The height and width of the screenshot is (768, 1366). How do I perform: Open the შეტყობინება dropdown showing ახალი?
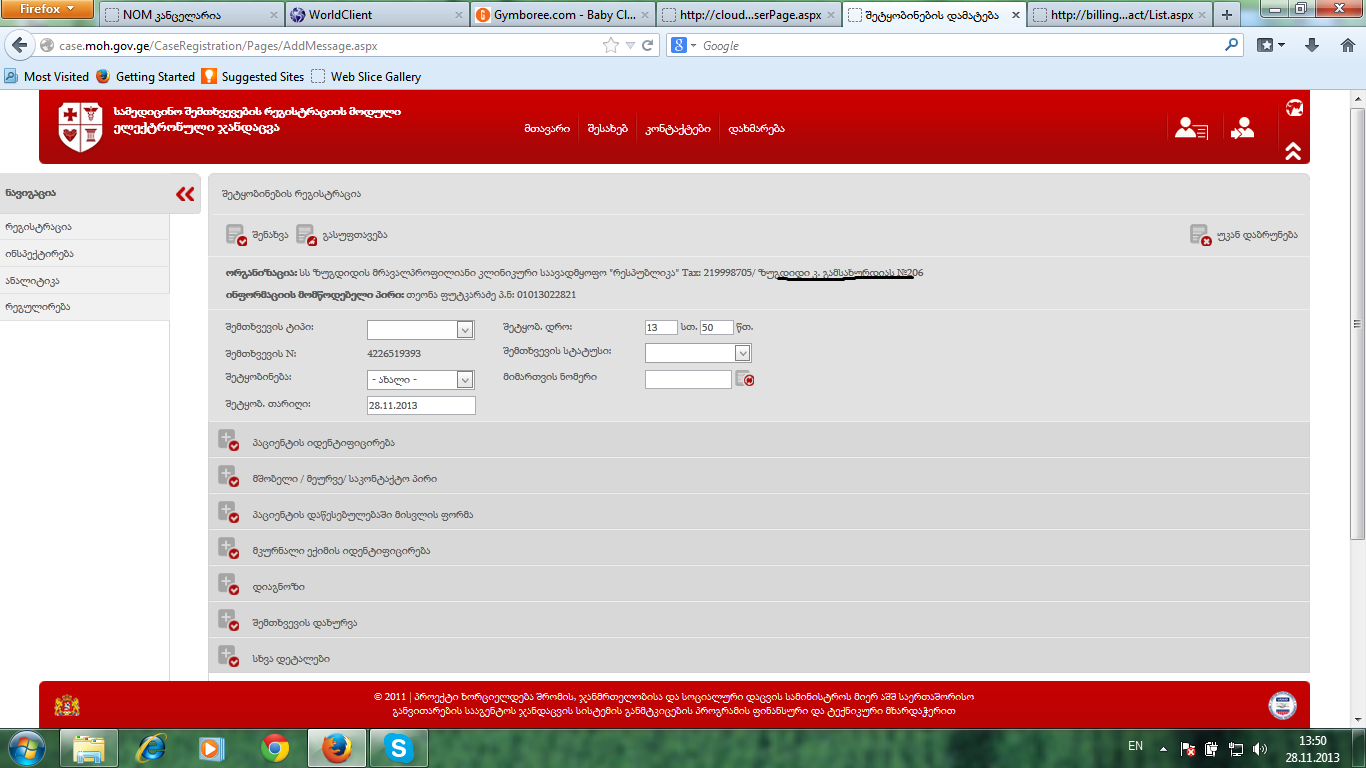(464, 380)
